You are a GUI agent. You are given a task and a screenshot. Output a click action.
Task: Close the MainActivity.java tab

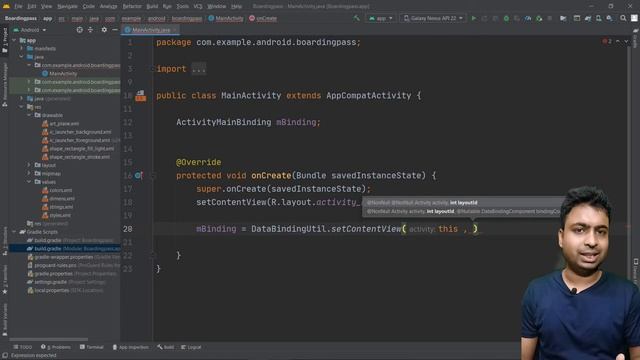click(175, 30)
